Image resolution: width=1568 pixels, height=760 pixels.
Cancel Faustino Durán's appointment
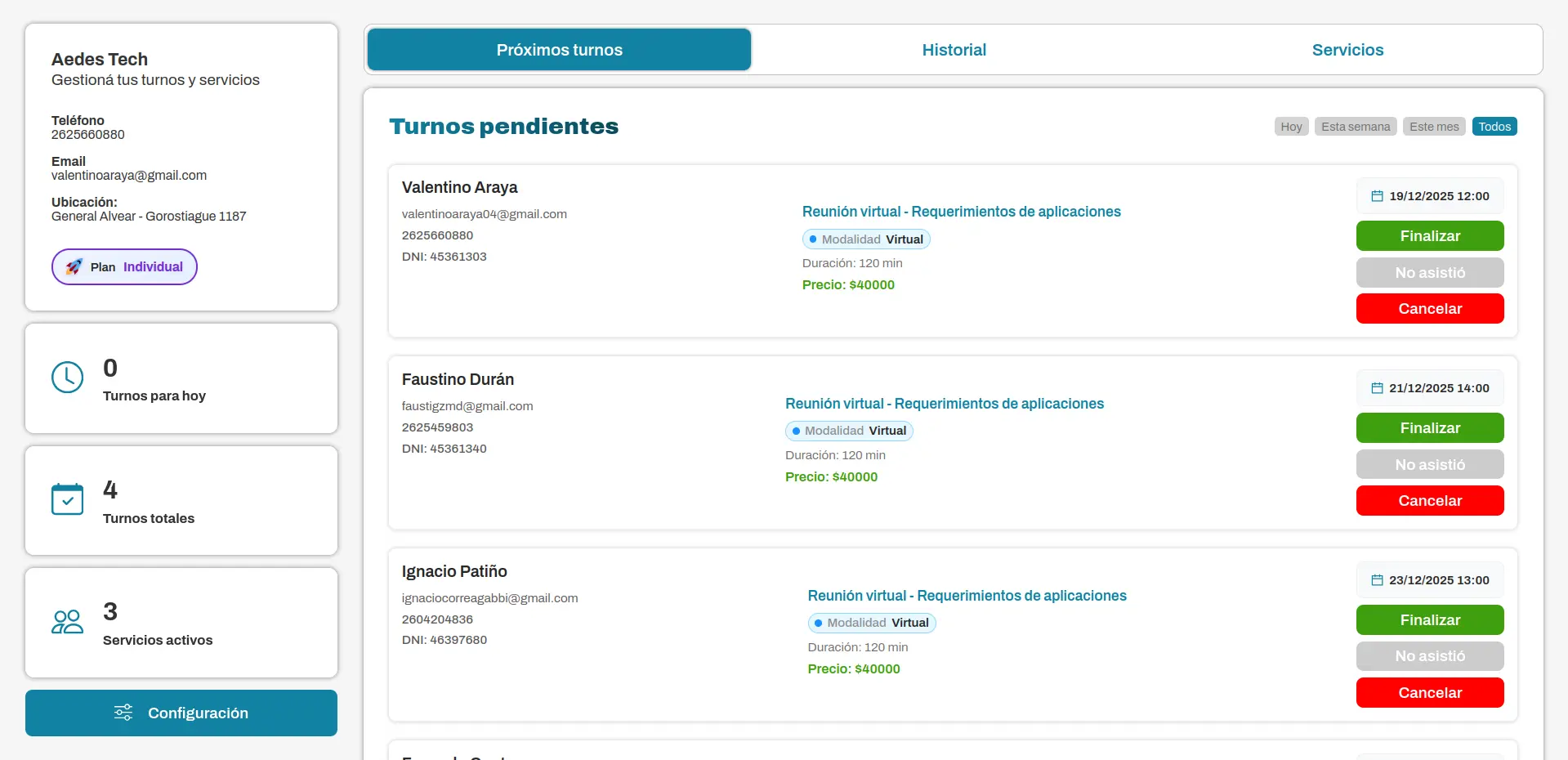coord(1429,501)
